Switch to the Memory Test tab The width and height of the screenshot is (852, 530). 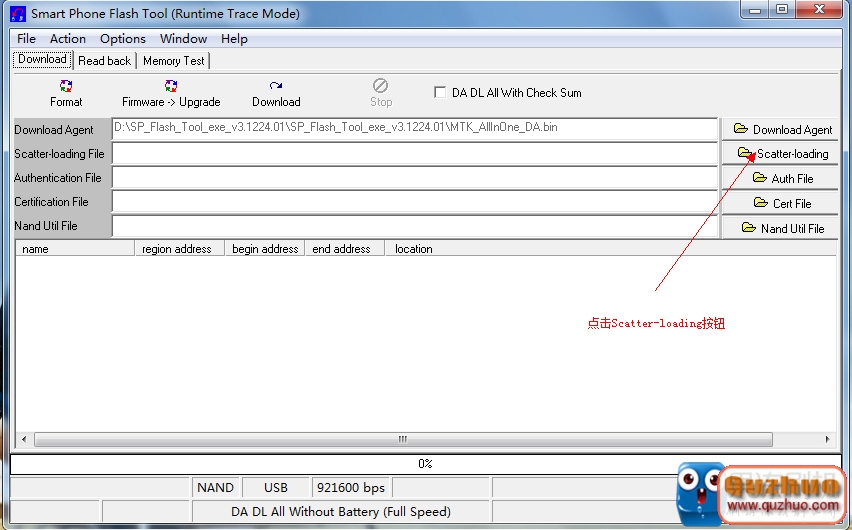pos(174,60)
